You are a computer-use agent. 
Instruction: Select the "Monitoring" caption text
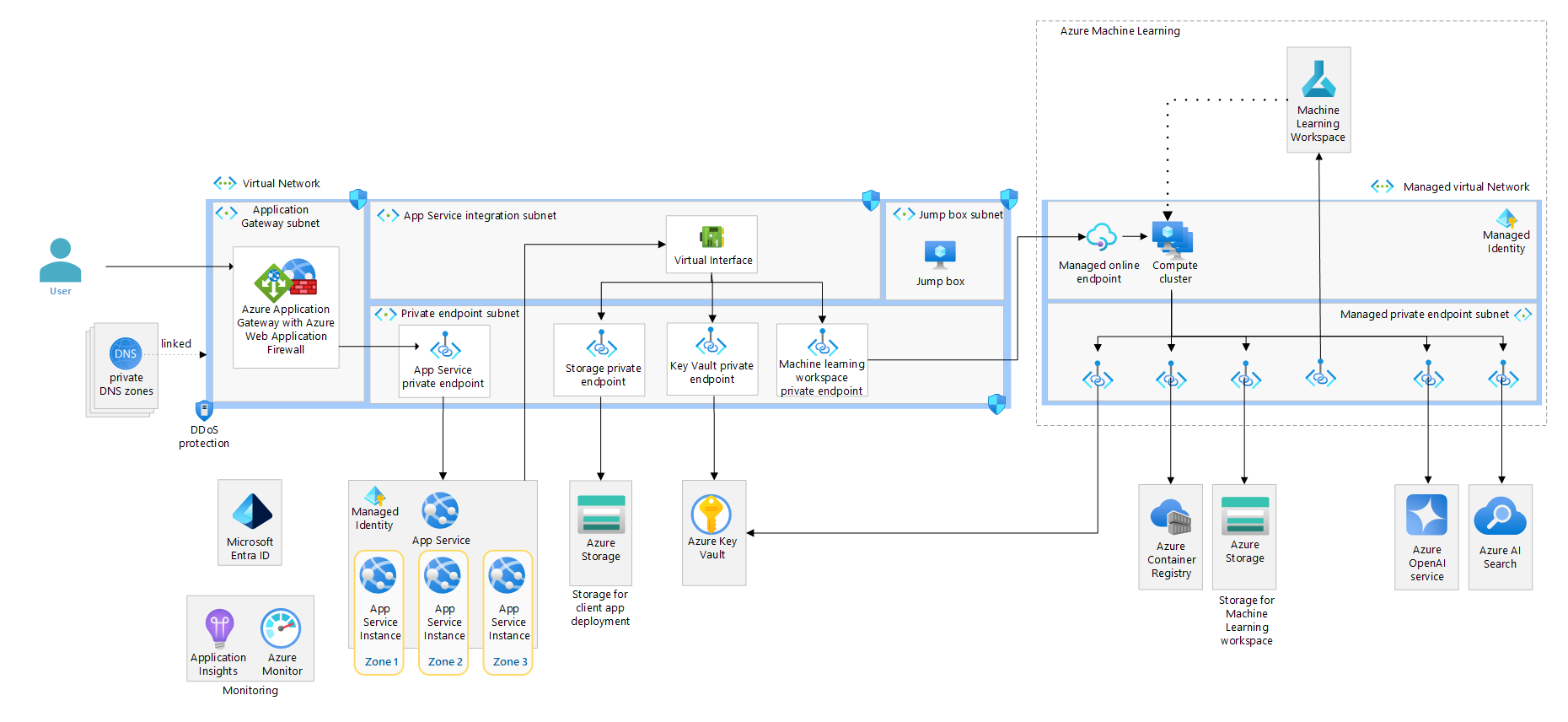pyautogui.click(x=250, y=691)
